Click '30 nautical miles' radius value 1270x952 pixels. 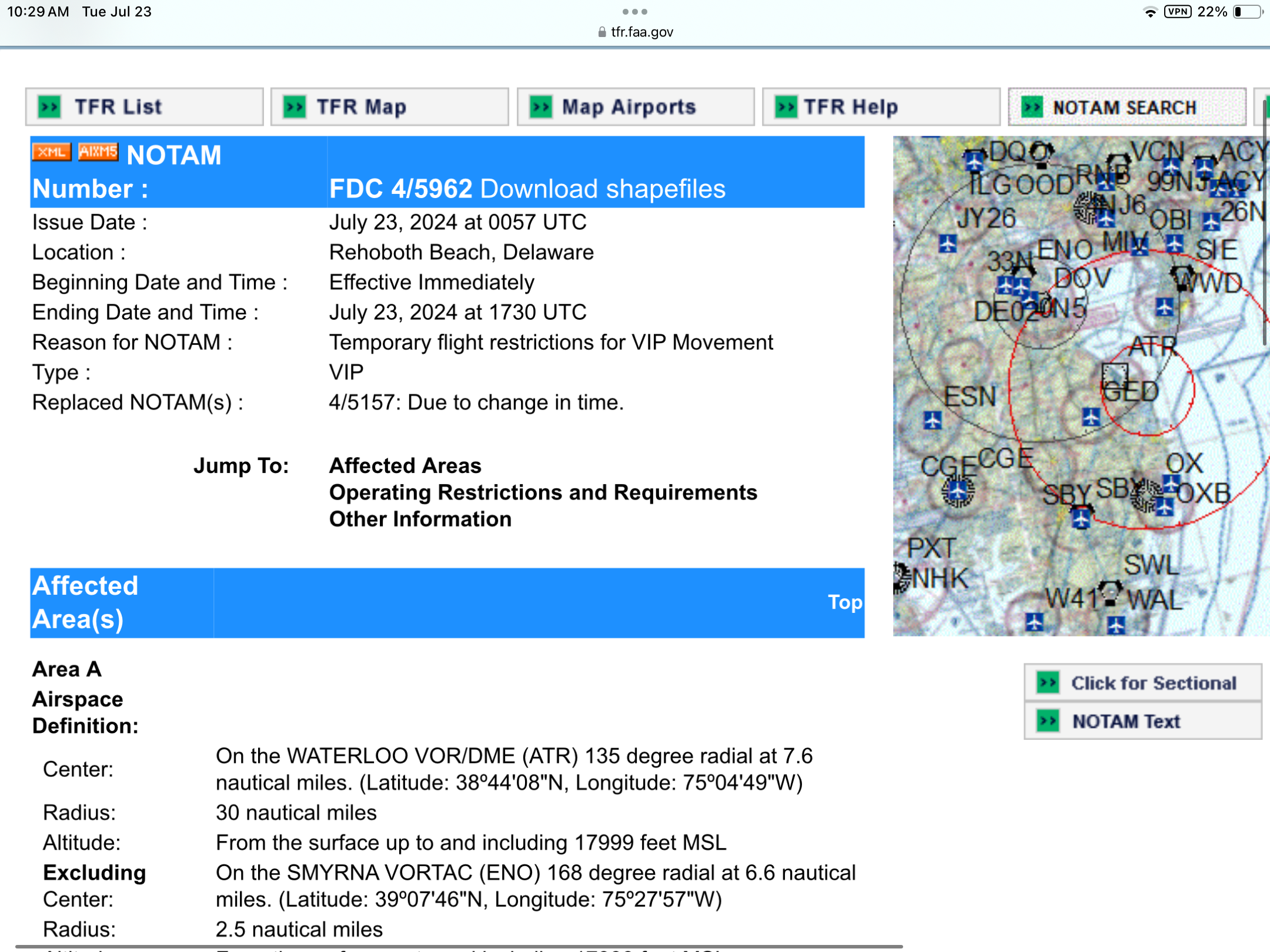tap(296, 813)
